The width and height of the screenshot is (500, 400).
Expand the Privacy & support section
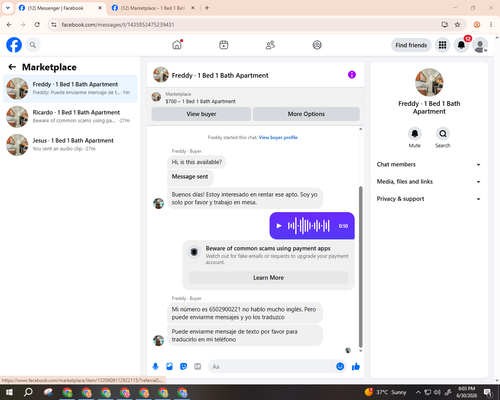pos(429,199)
